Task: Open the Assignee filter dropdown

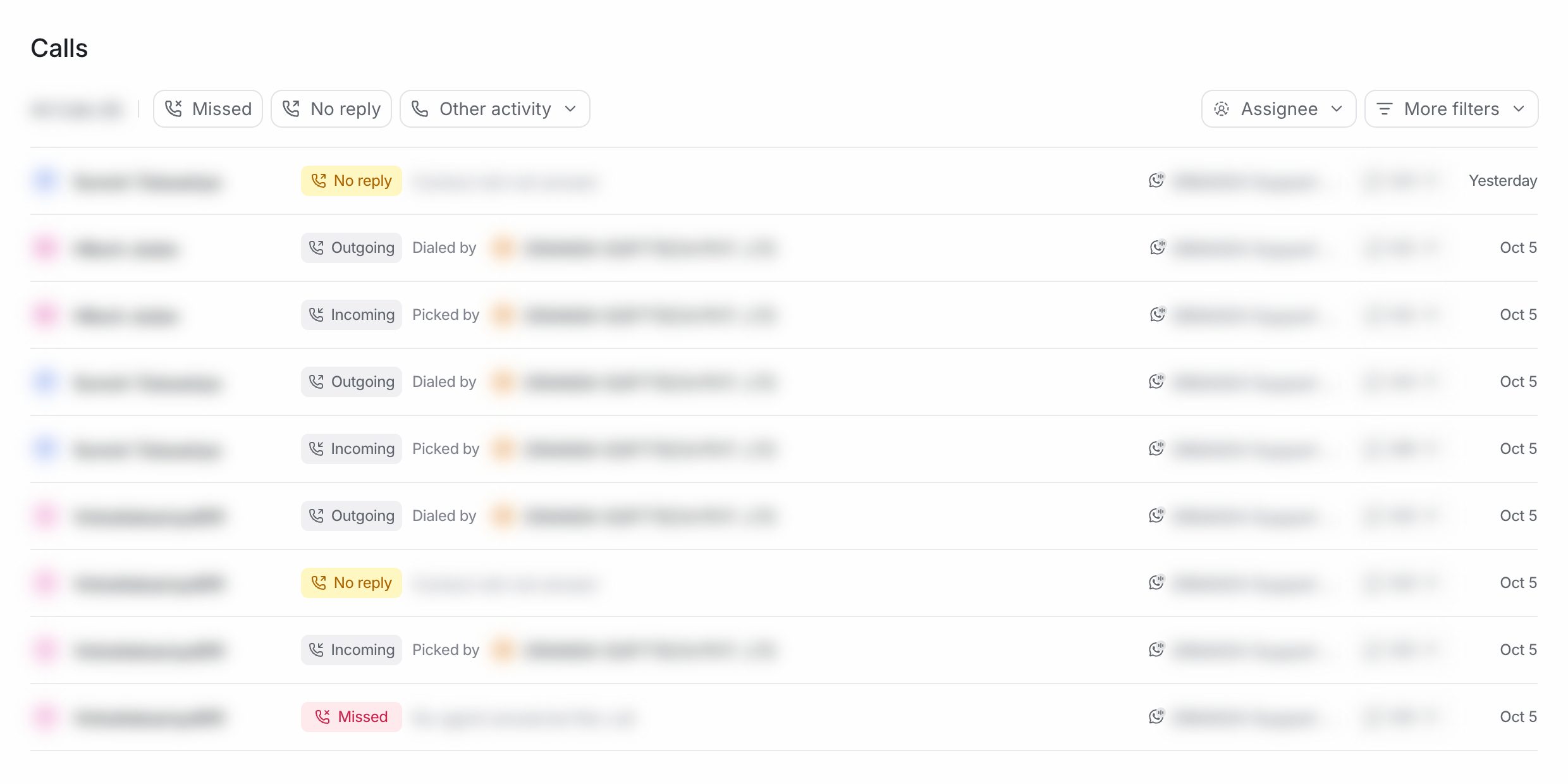Action: (x=1278, y=109)
